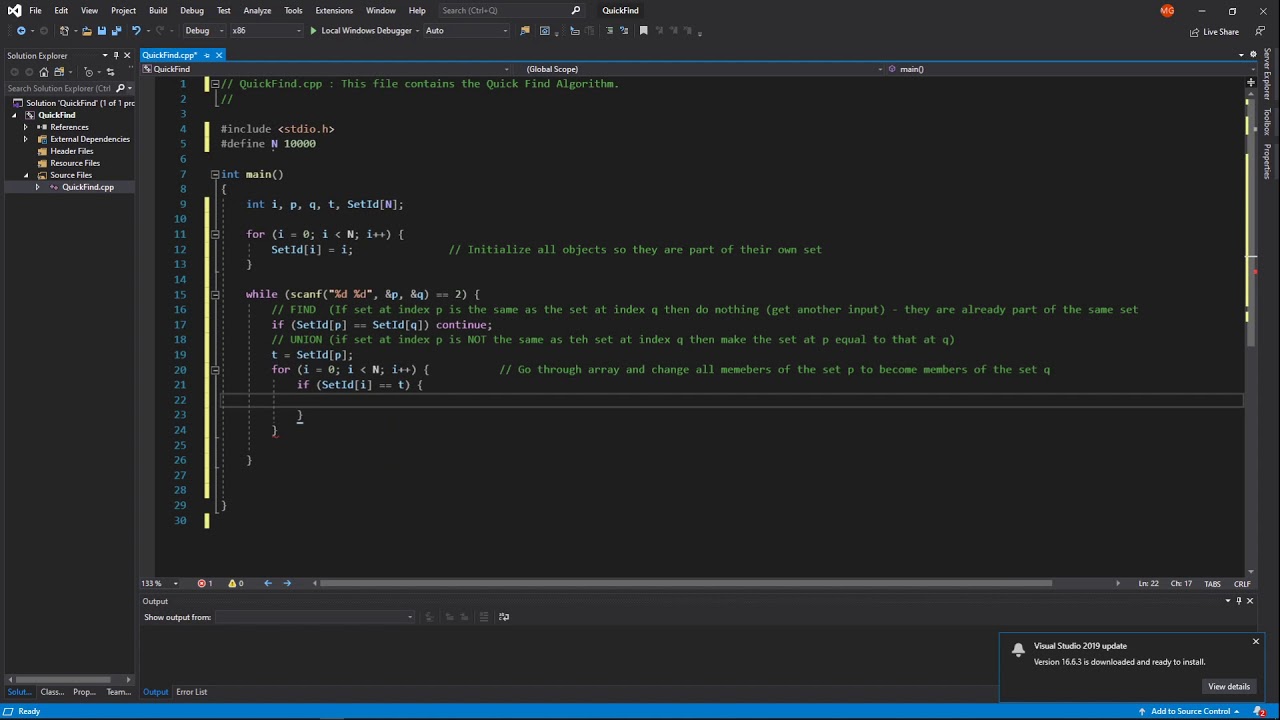Screen dimensions: 1280x720
Task: Collapse the while loop code block
Action: [x=215, y=295]
